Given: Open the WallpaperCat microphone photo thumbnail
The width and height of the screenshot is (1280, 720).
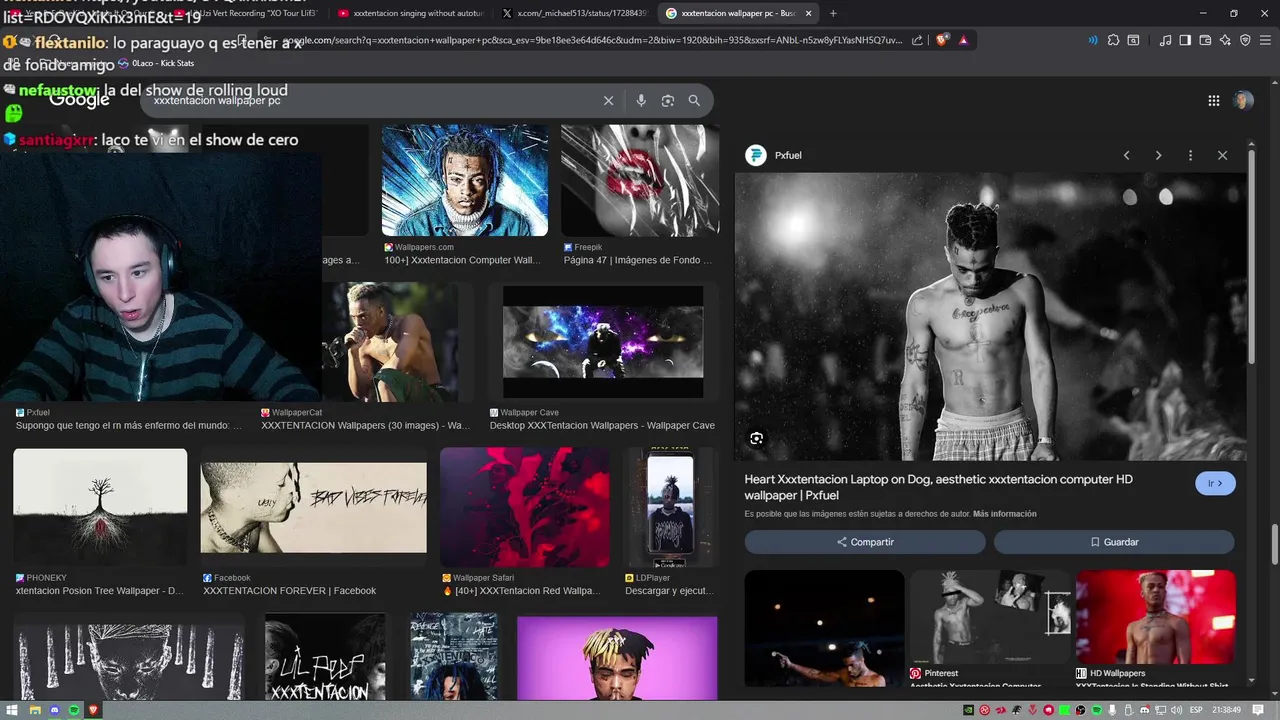Looking at the screenshot, I should (390, 342).
